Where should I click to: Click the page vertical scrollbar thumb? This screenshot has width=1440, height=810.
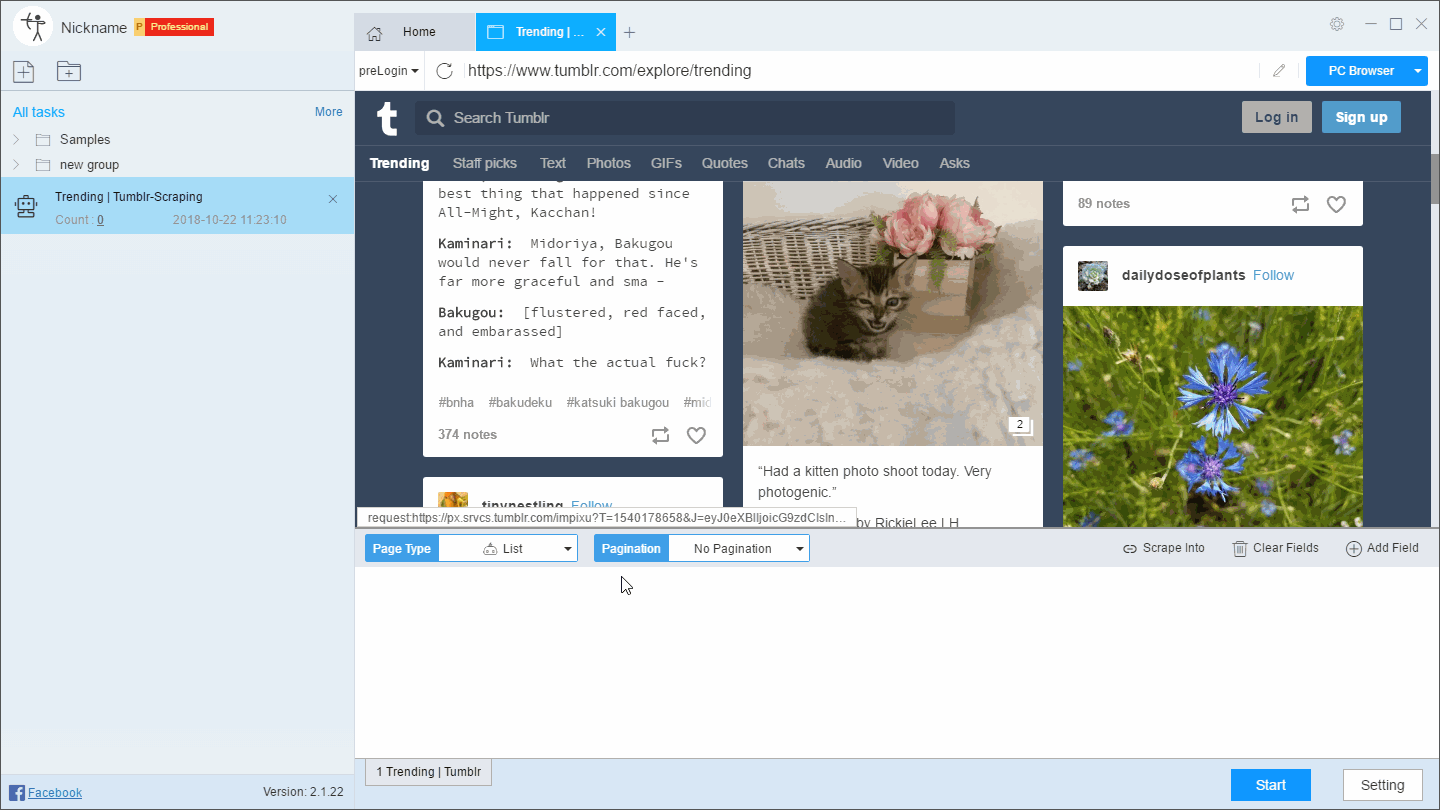(1433, 178)
